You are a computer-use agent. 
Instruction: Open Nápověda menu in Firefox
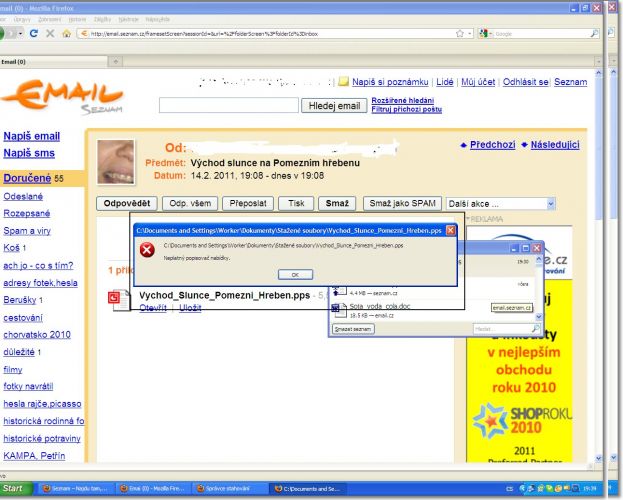[x=157, y=19]
